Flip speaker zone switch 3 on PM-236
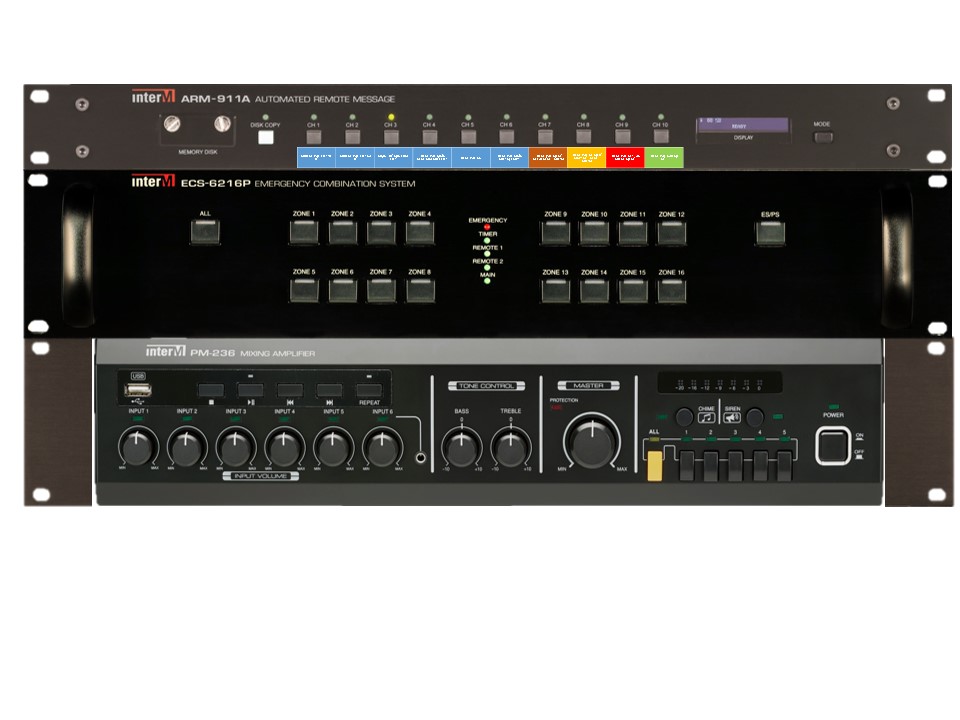This screenshot has width=960, height=720. coord(735,465)
